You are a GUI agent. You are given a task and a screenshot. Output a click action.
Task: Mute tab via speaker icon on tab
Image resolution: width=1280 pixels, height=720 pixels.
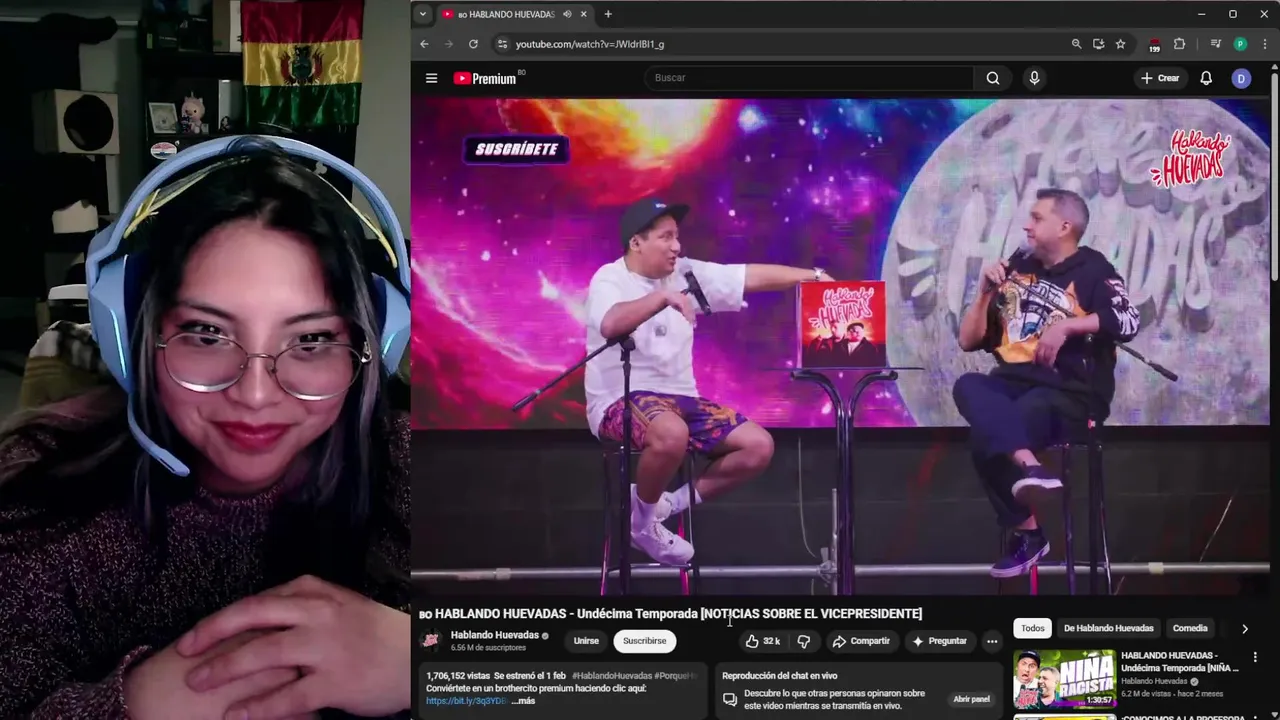click(567, 14)
